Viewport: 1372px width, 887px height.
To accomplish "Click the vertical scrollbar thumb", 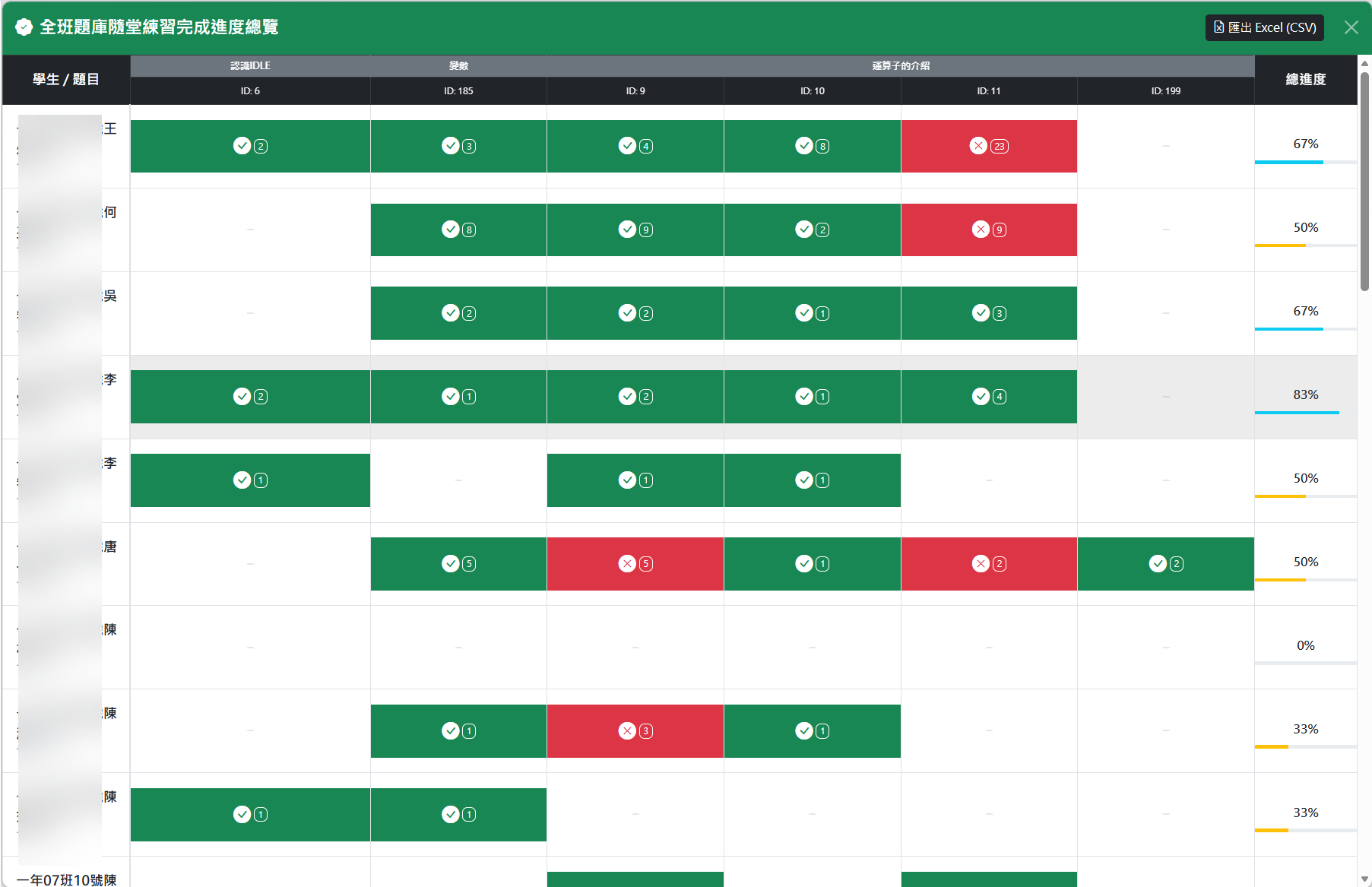I will (x=1364, y=181).
